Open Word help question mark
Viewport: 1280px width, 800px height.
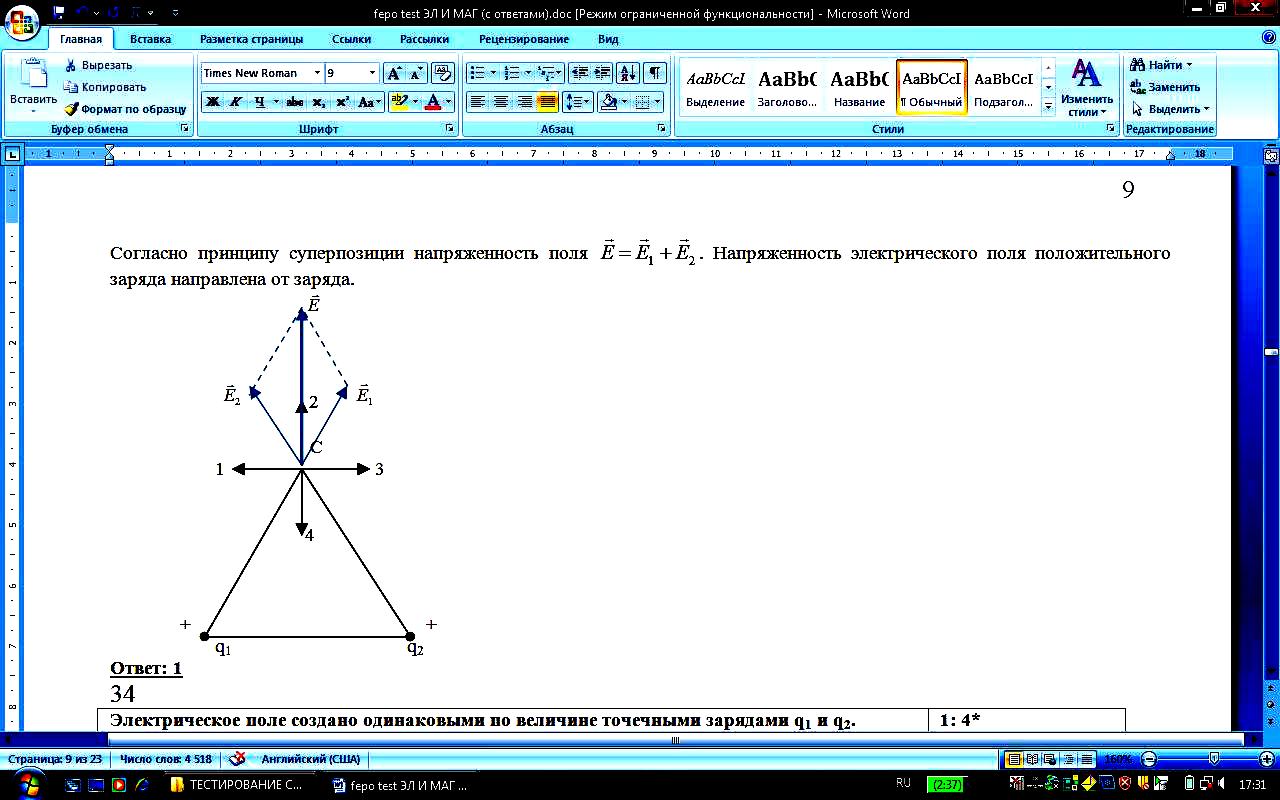1269,39
